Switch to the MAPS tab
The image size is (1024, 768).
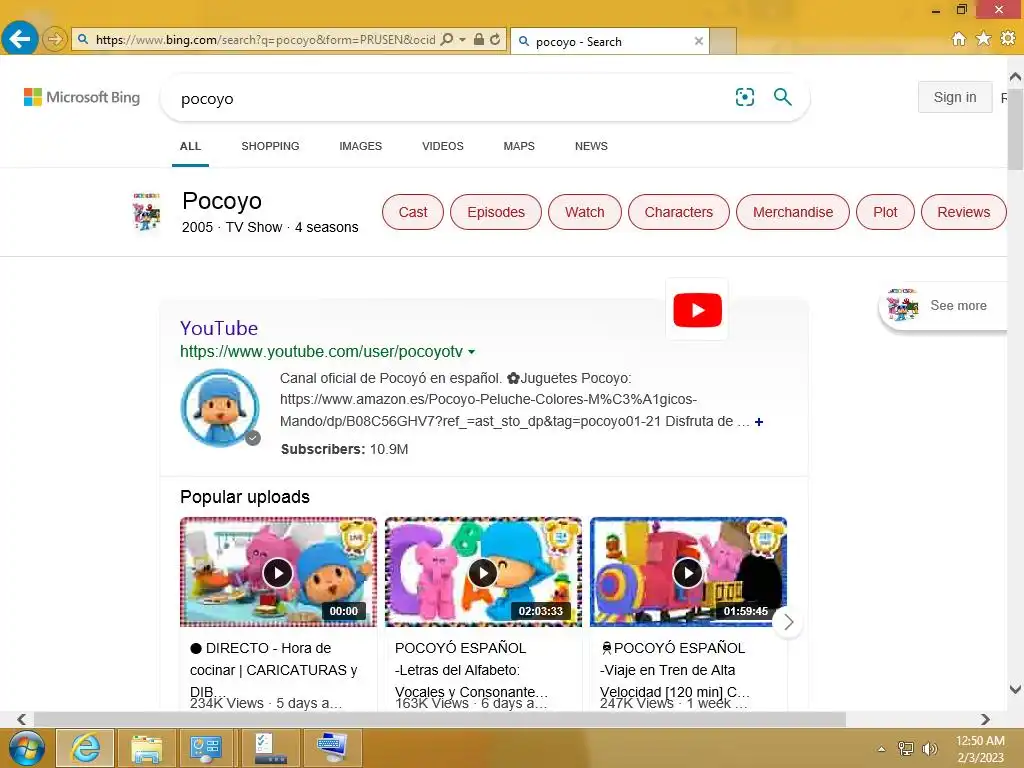click(519, 146)
